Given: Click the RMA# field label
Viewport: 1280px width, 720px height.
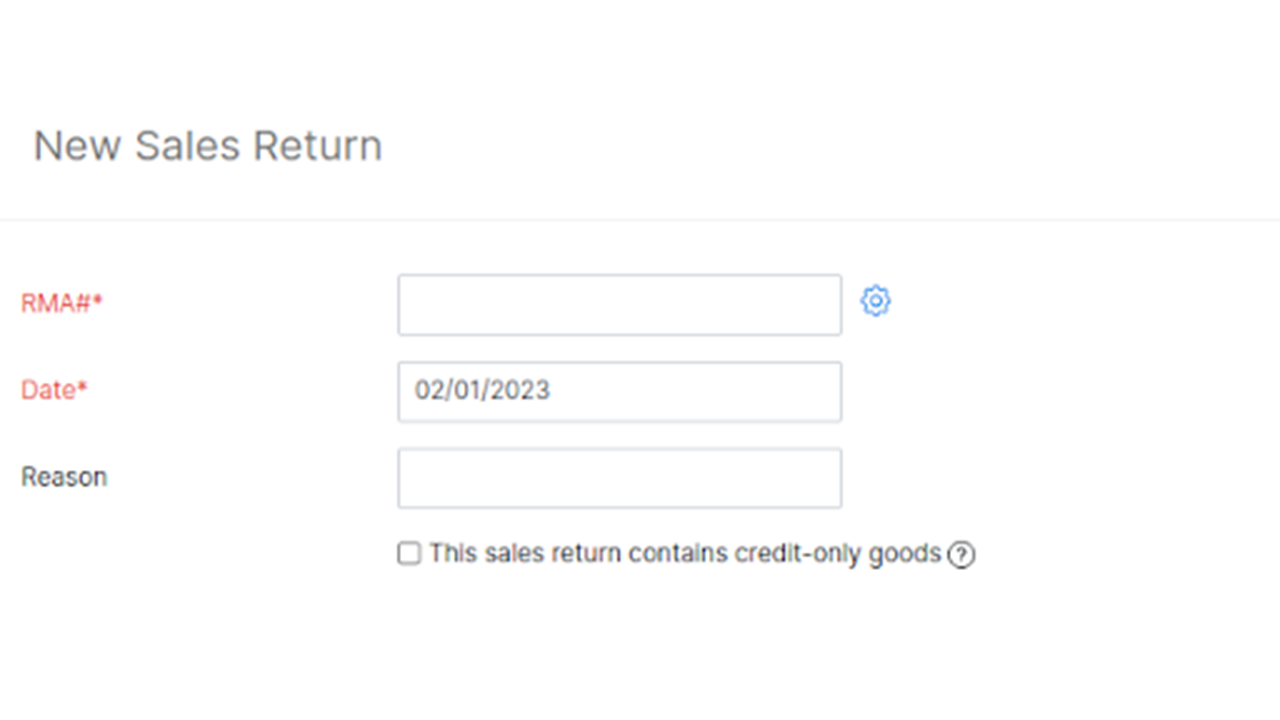Looking at the screenshot, I should click(x=56, y=304).
